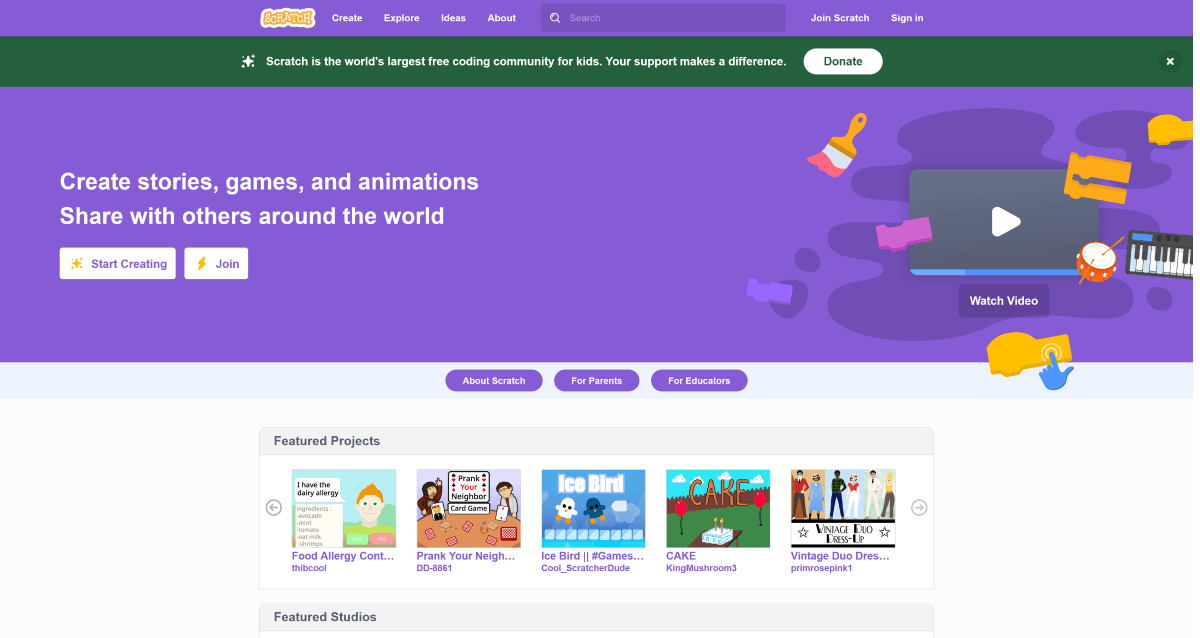1200x638 pixels.
Task: Click the 'Prank Your Neigh...' project title
Action: (x=466, y=556)
